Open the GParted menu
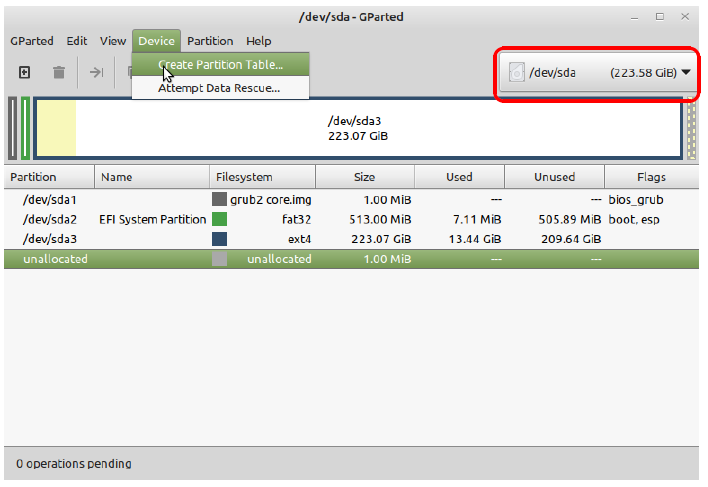The image size is (708, 487). pos(32,41)
